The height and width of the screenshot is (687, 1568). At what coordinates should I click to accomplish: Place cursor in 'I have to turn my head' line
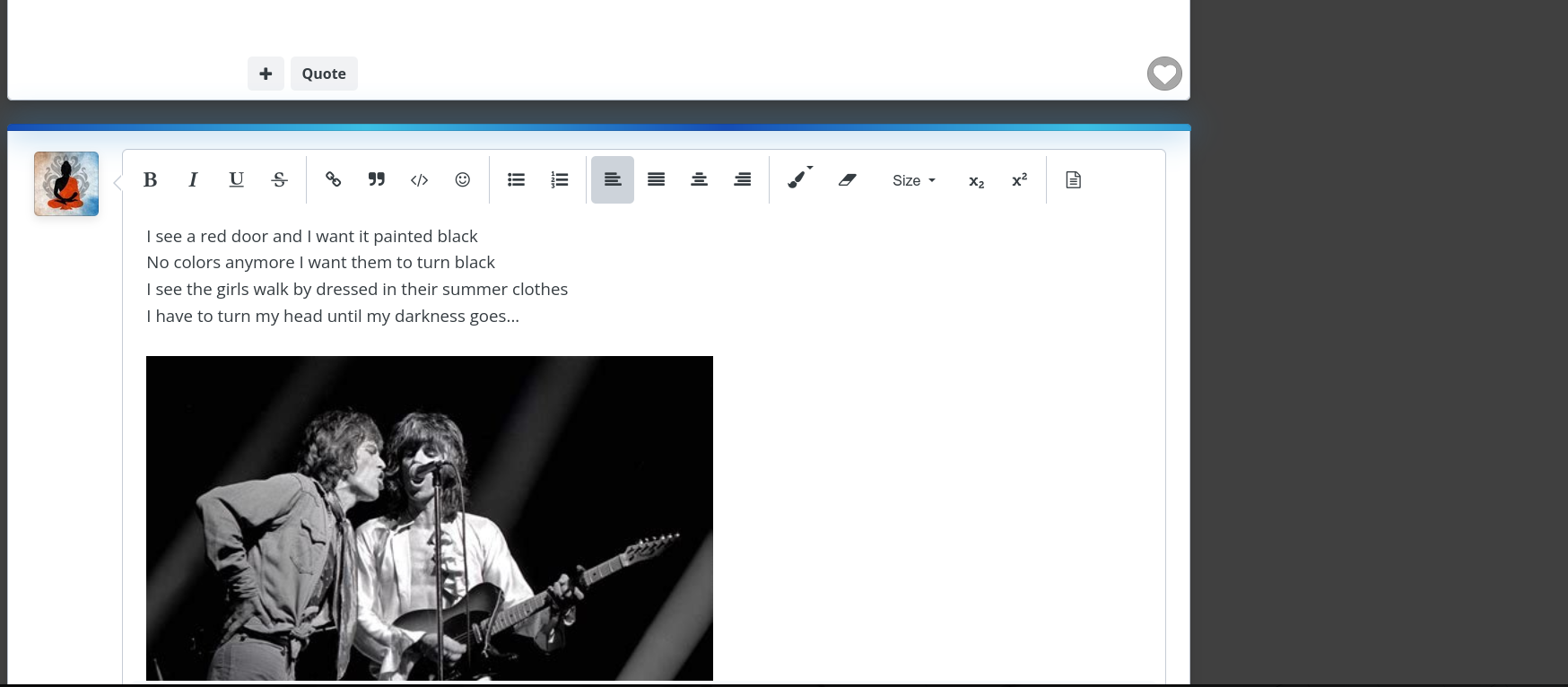pos(333,316)
